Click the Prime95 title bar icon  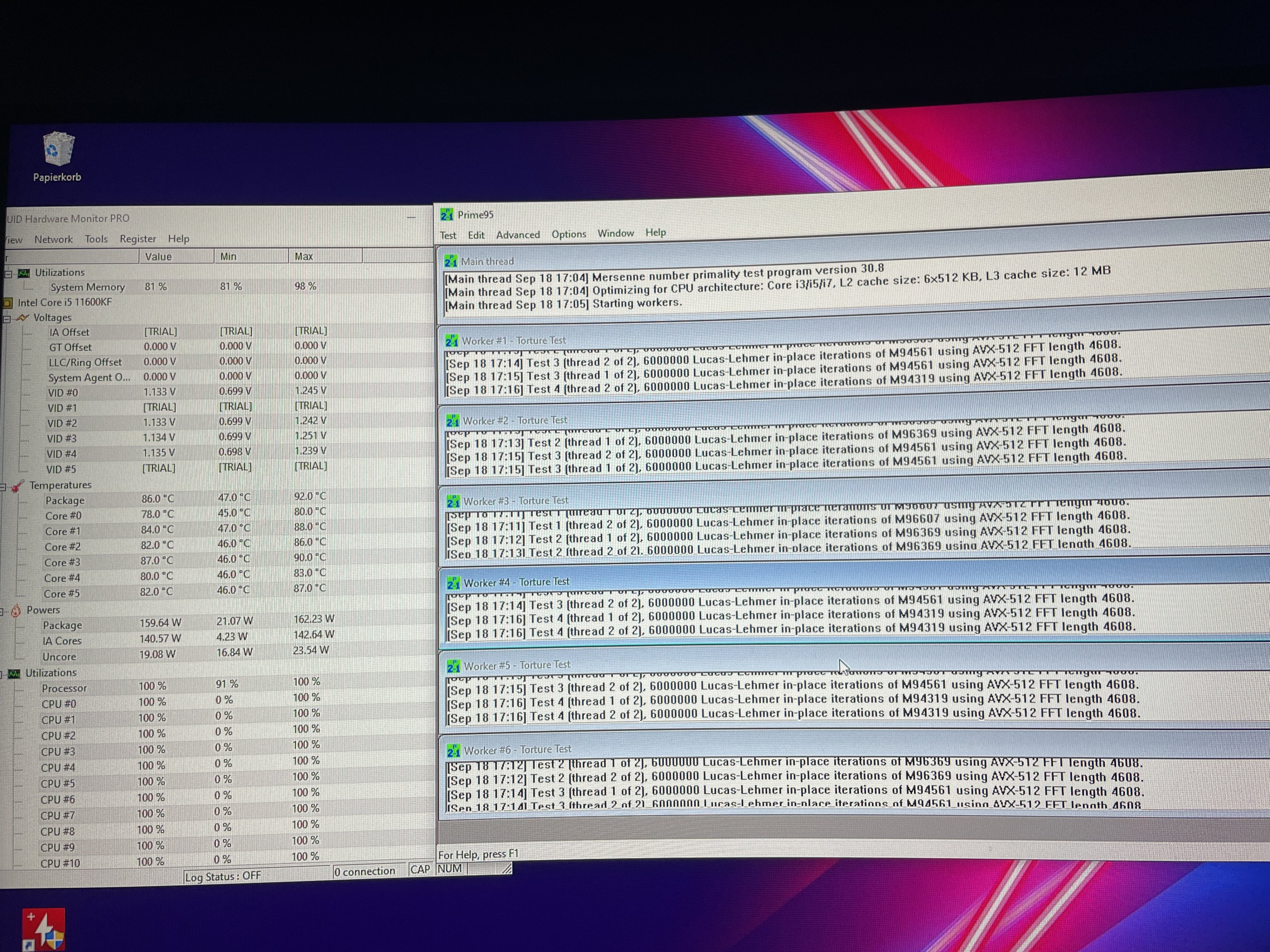coord(447,215)
